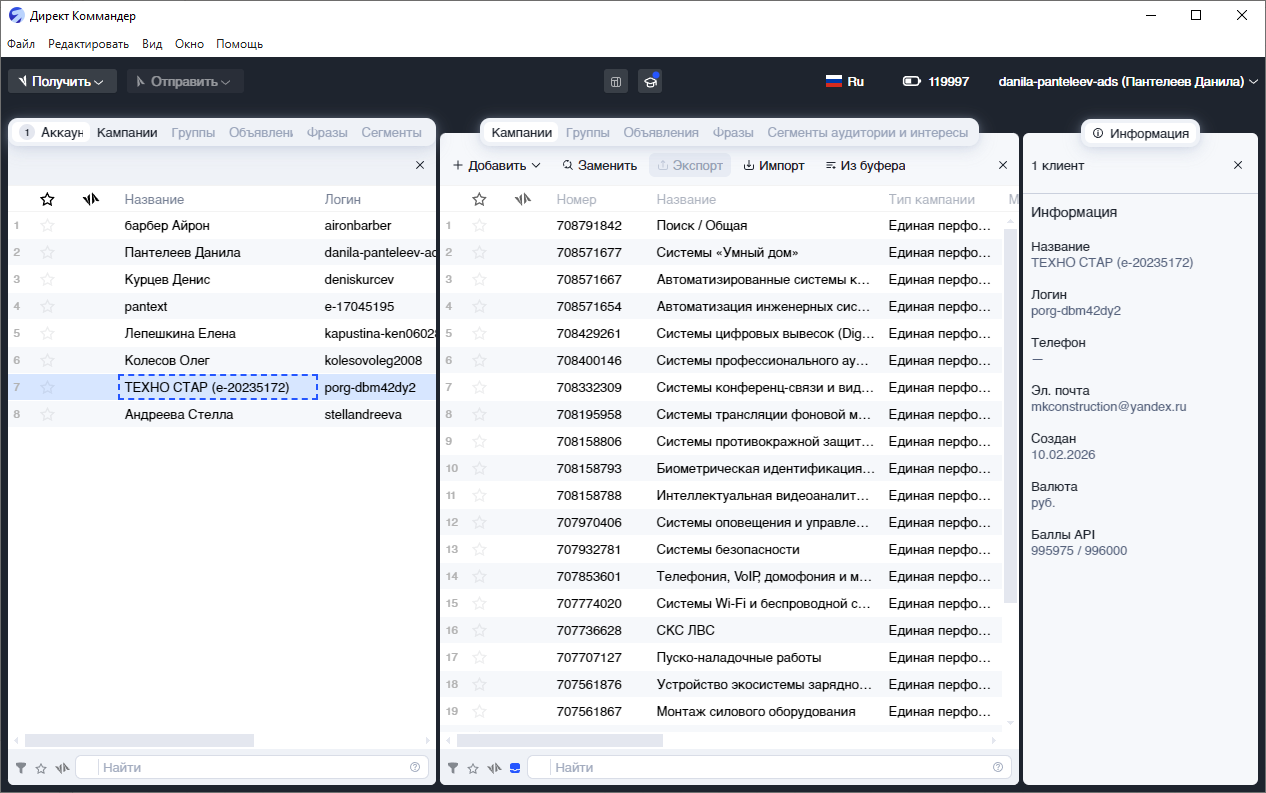Open the danila-panteleev-ads account dropdown
This screenshot has height=793, width=1266.
tap(1128, 82)
